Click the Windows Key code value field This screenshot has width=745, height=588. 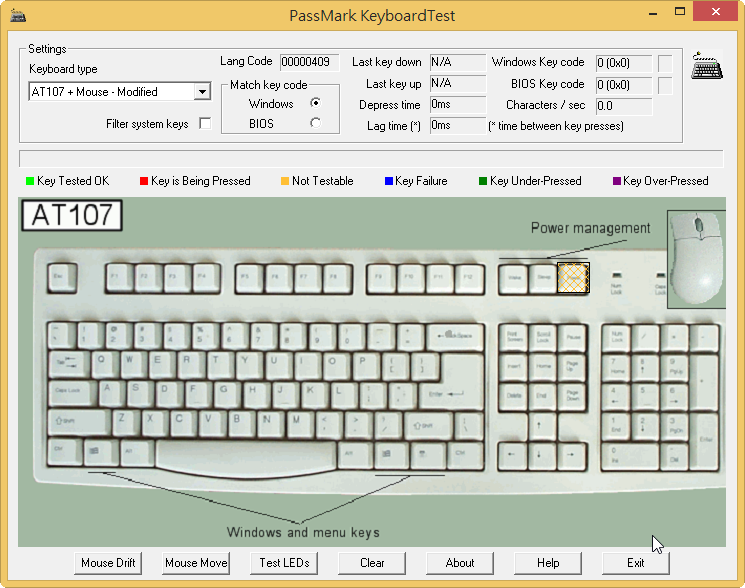pos(624,63)
